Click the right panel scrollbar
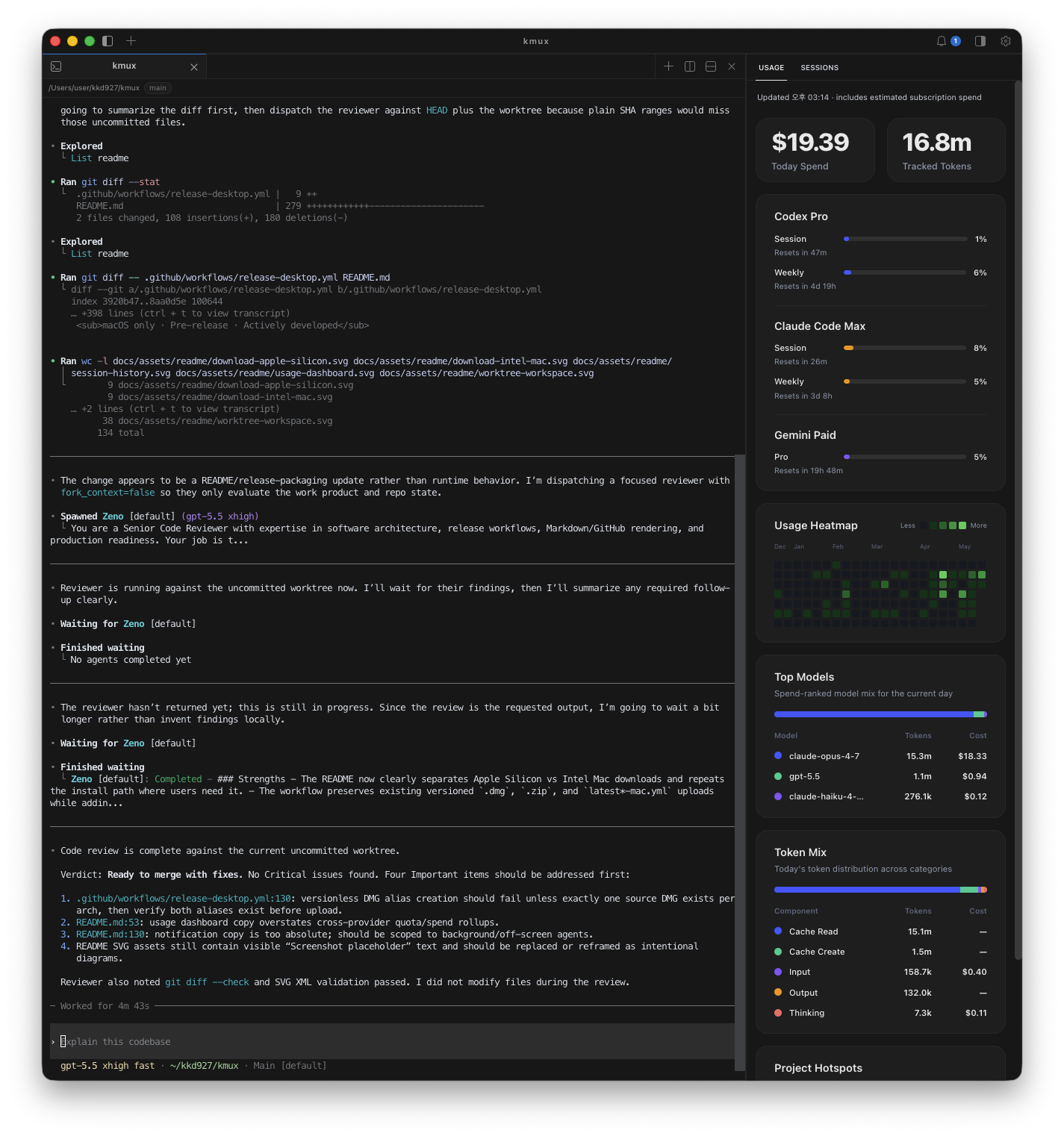This screenshot has height=1136, width=1064. 1018,520
